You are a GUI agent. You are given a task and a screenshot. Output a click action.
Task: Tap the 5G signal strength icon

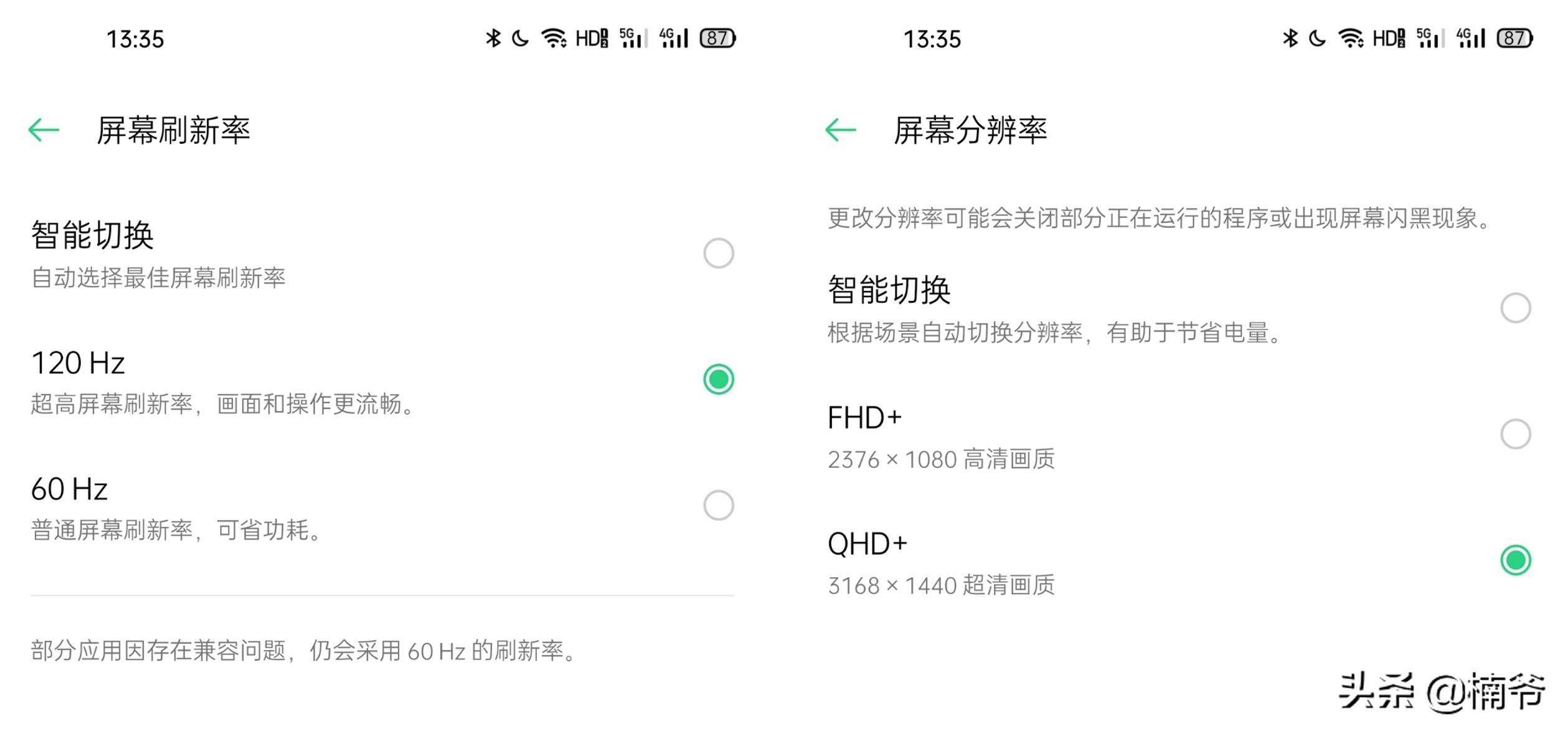(636, 39)
